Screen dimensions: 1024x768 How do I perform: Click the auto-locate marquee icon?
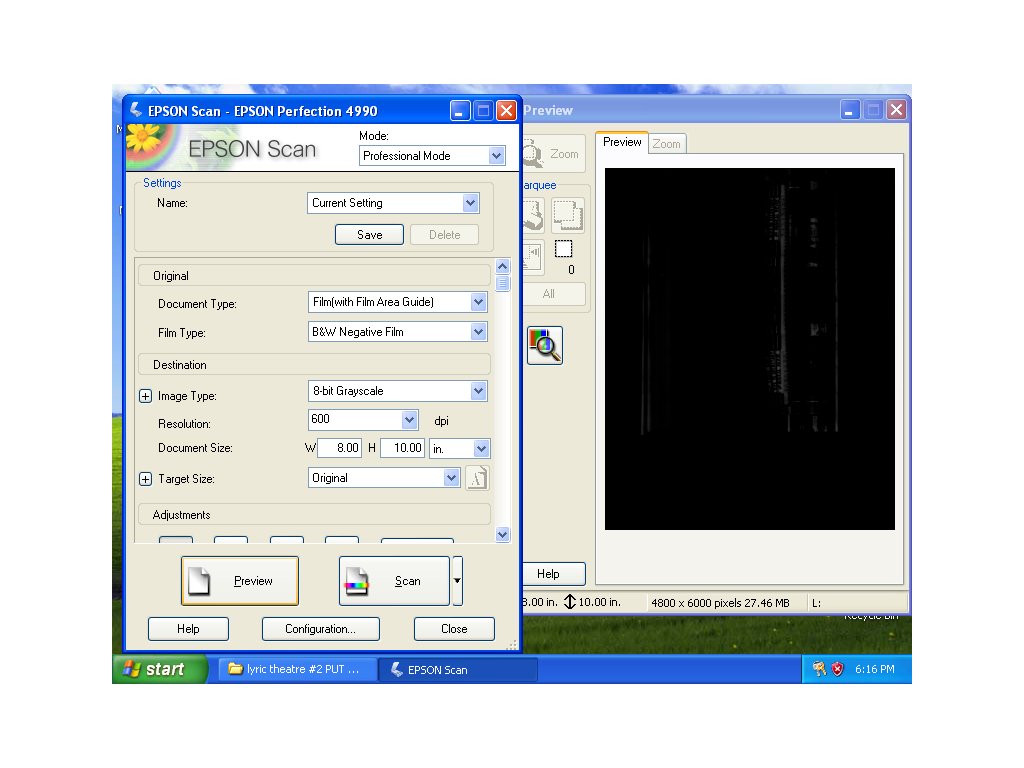533,257
